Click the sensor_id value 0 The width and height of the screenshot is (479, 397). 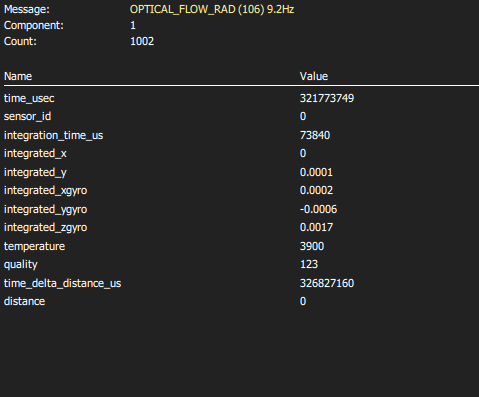(x=303, y=116)
